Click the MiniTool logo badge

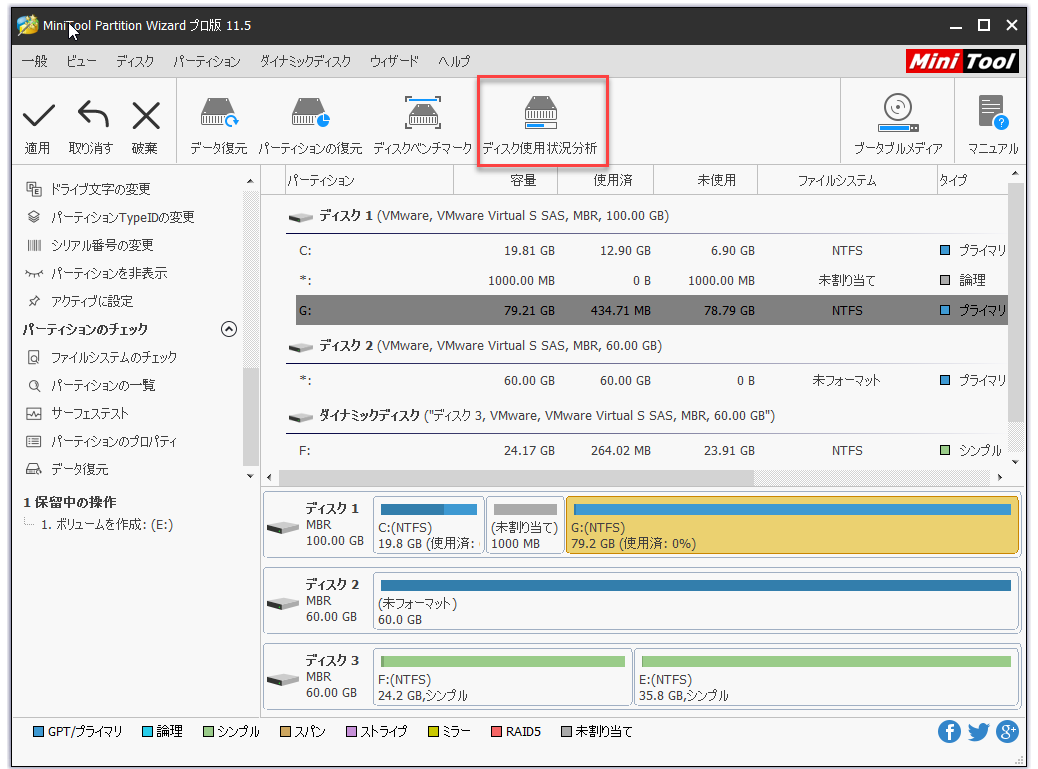click(x=961, y=62)
